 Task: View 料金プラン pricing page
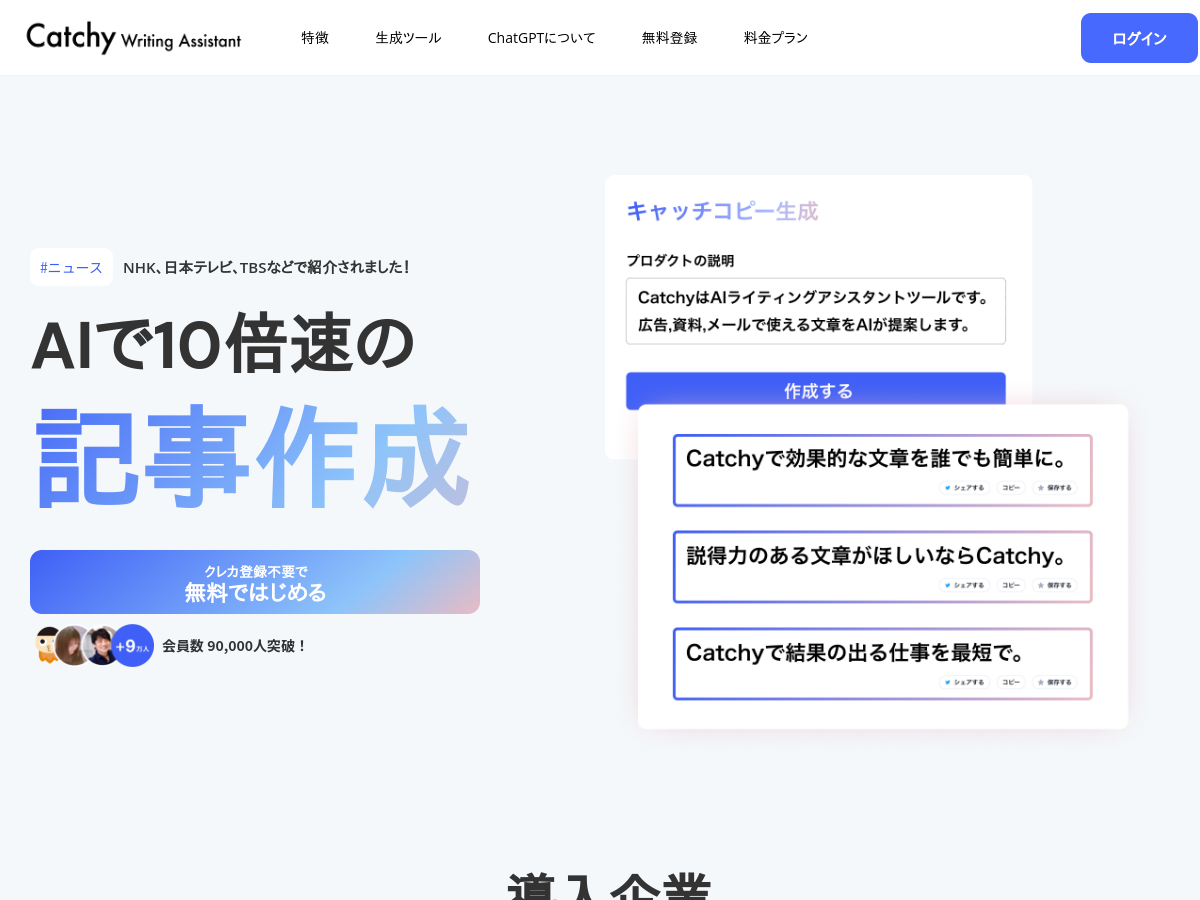[x=776, y=38]
